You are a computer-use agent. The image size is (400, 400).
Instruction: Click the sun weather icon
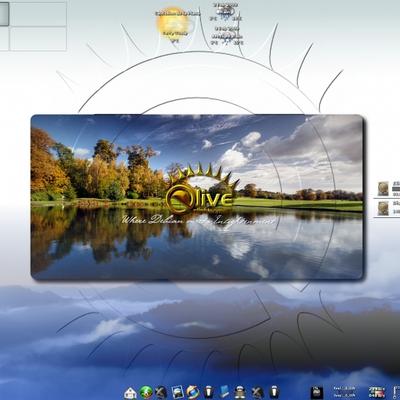(x=173, y=23)
